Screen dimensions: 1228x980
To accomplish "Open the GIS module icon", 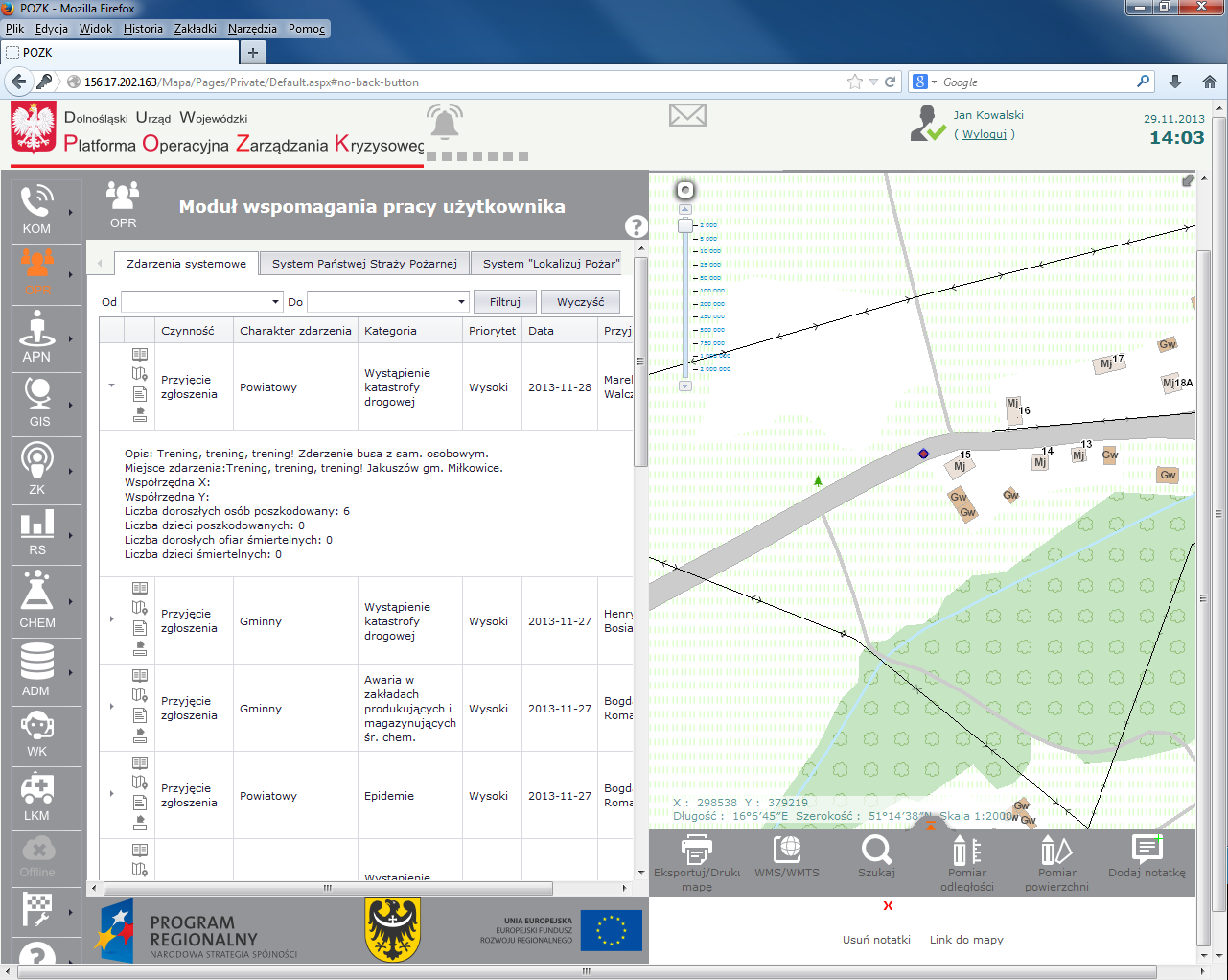I will click(x=38, y=401).
